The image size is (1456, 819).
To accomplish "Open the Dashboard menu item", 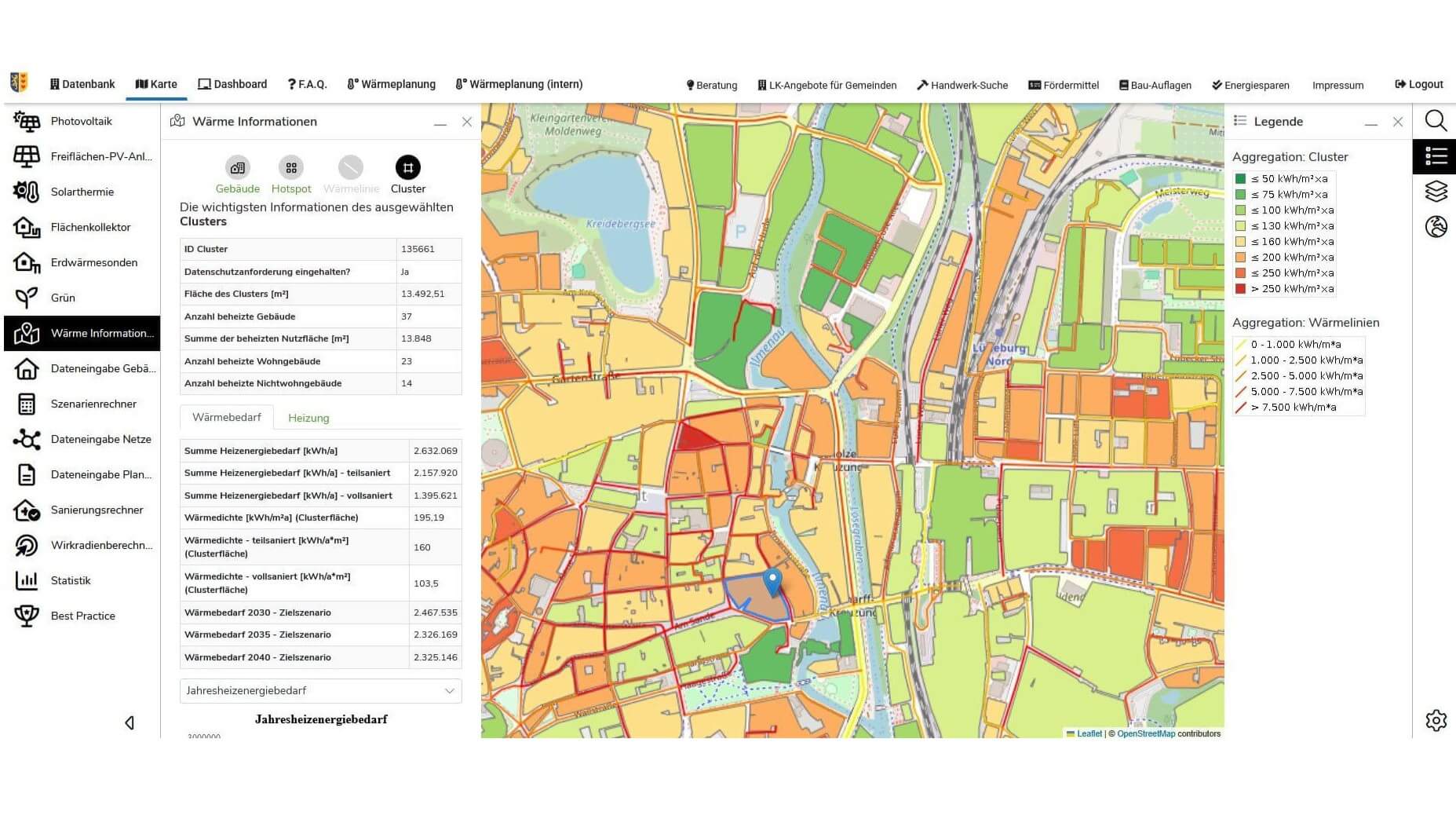I will tap(232, 84).
